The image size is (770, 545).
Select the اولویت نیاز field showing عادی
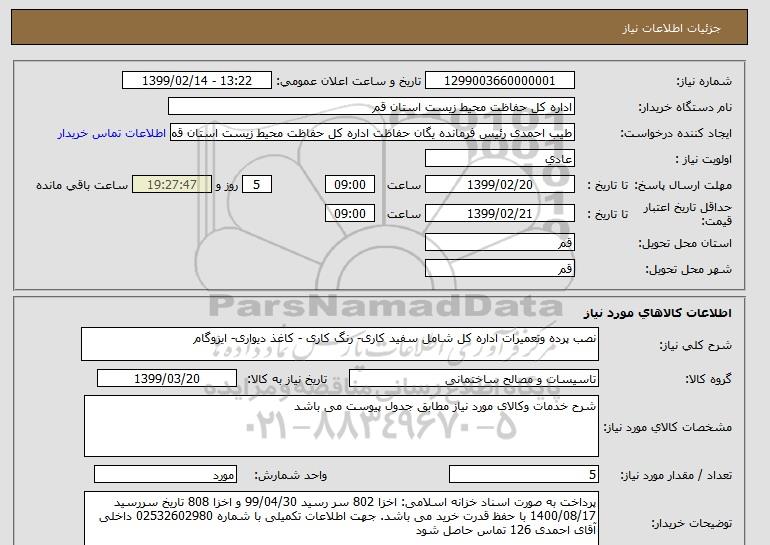499,159
